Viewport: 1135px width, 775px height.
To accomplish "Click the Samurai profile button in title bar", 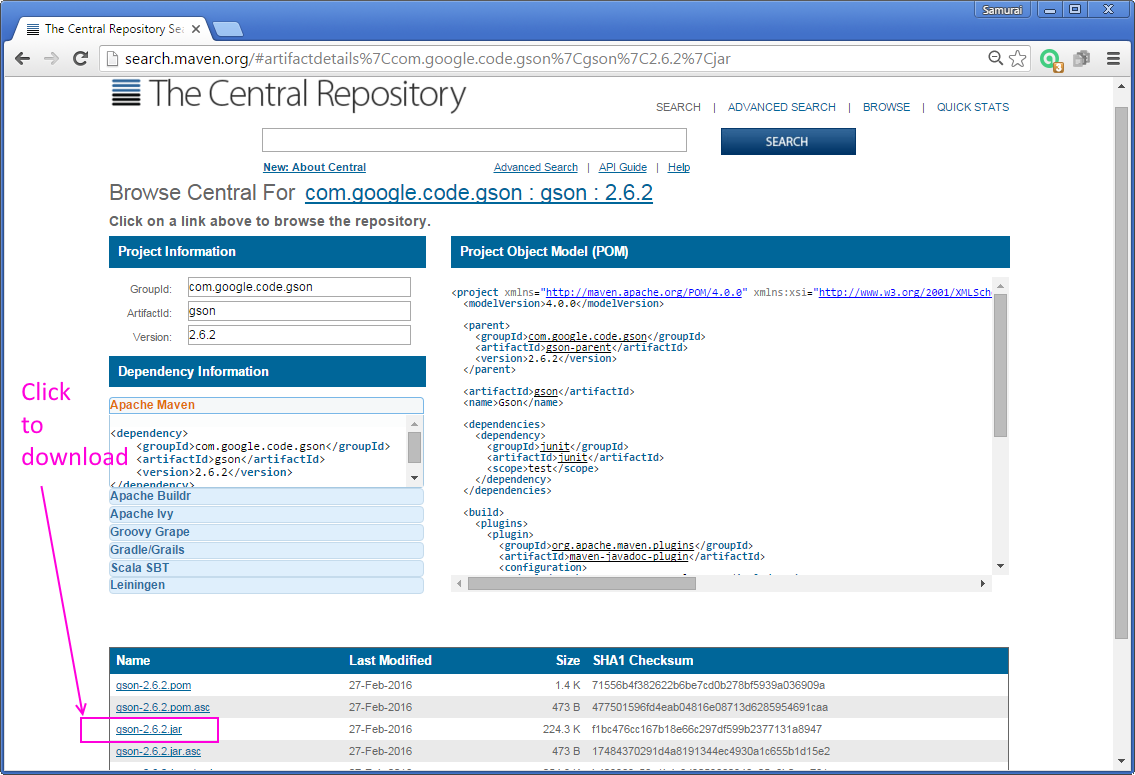I will click(x=1003, y=9).
